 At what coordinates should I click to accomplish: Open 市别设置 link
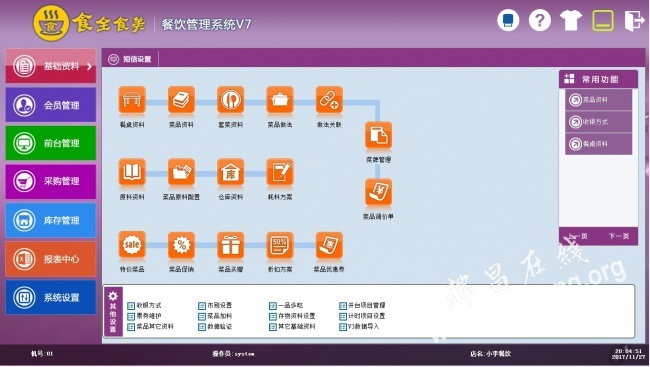pyautogui.click(x=215, y=306)
